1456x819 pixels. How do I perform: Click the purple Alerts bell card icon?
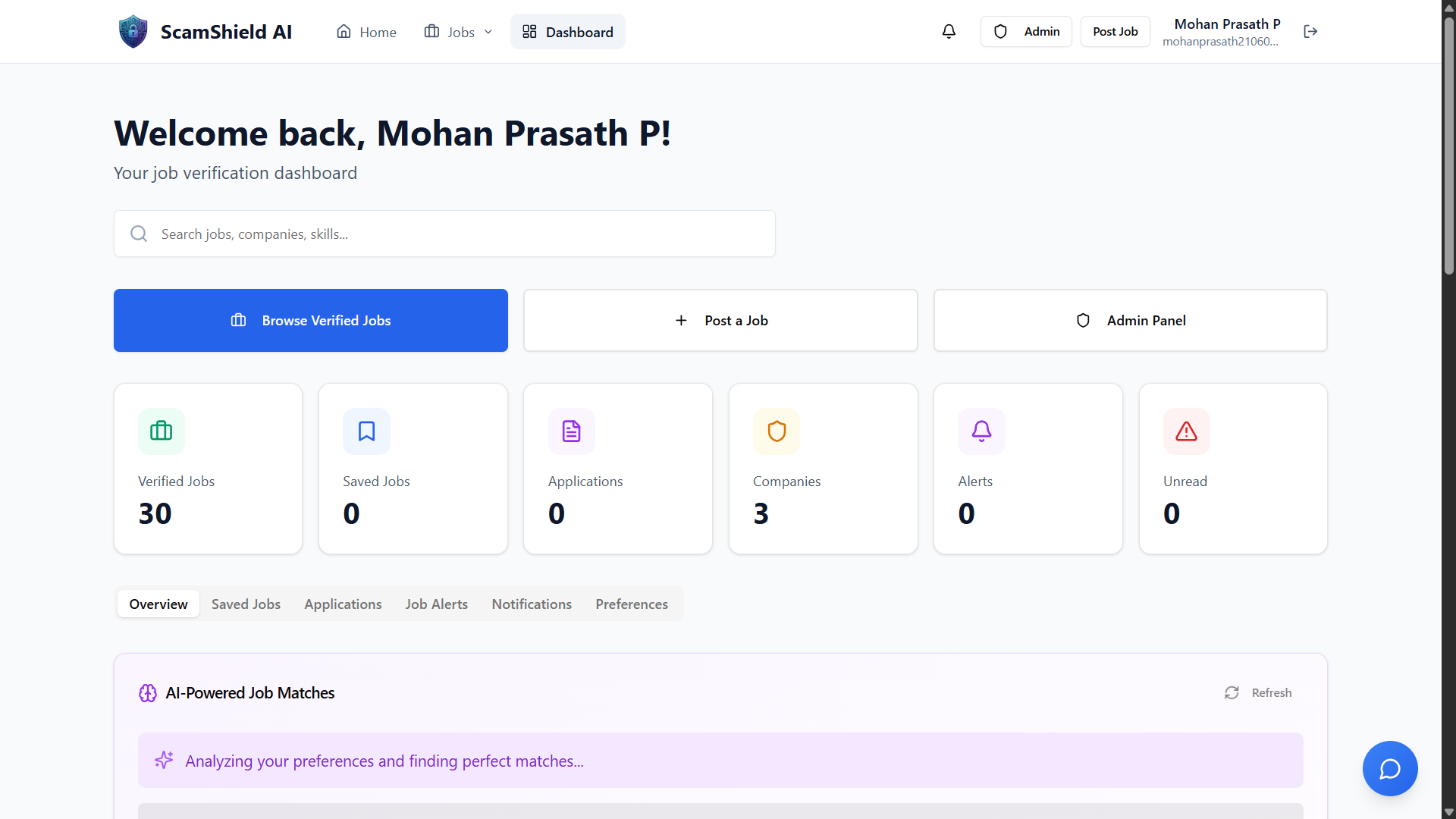981,431
